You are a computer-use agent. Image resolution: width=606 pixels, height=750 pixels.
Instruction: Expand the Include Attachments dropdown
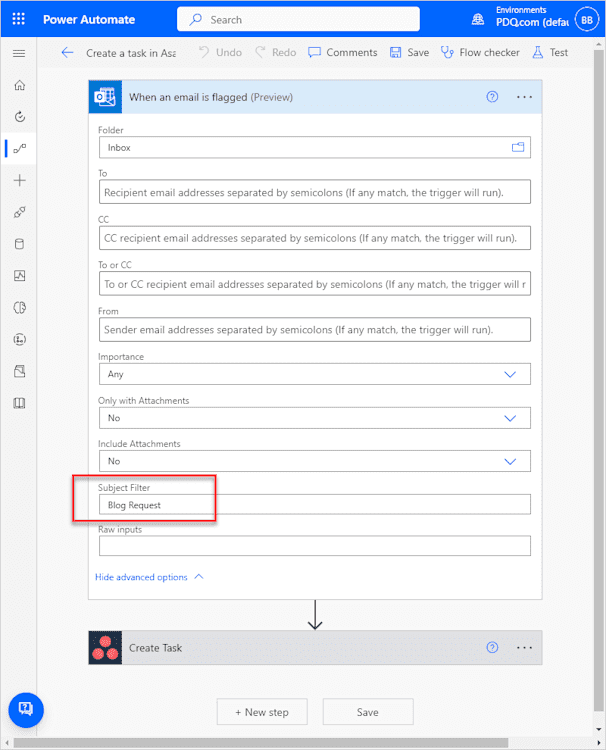tap(510, 461)
